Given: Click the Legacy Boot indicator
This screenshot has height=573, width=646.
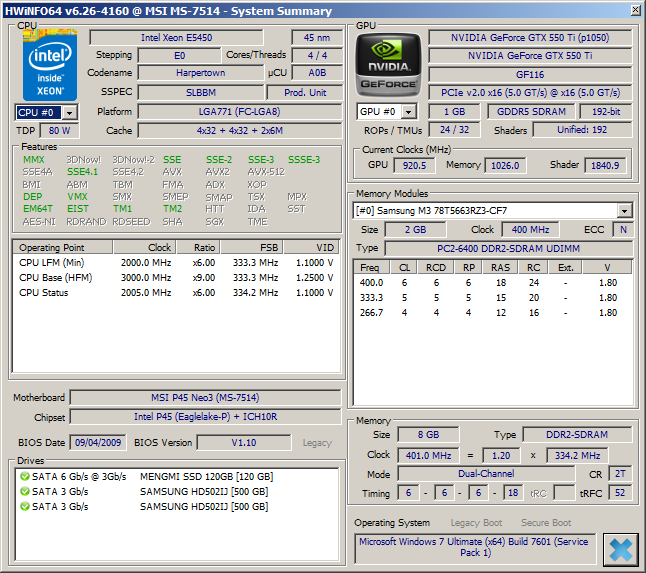Looking at the screenshot, I should (478, 523).
